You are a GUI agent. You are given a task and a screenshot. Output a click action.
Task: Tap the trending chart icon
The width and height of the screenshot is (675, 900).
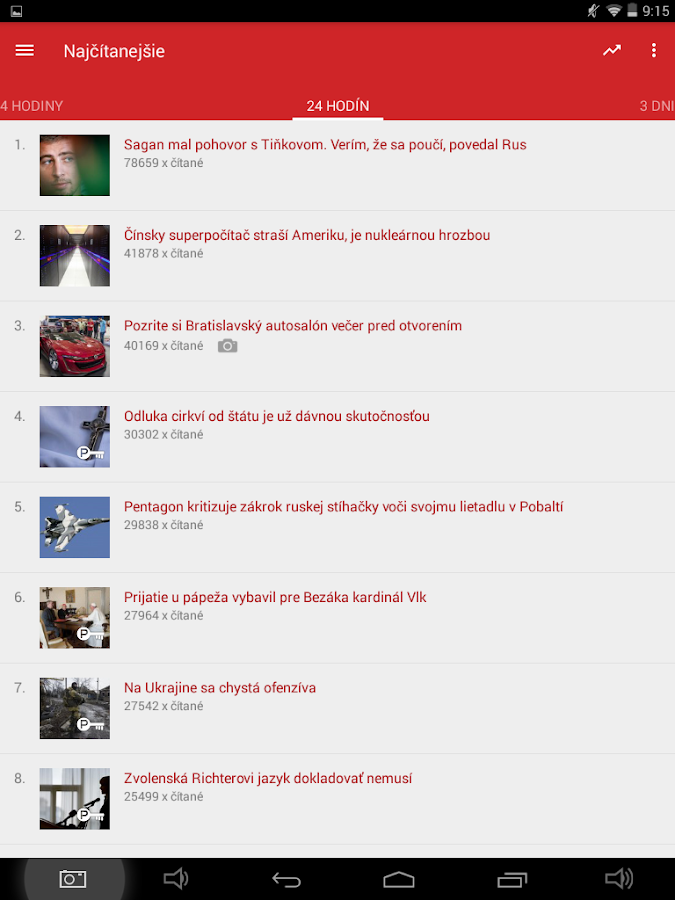[x=612, y=51]
